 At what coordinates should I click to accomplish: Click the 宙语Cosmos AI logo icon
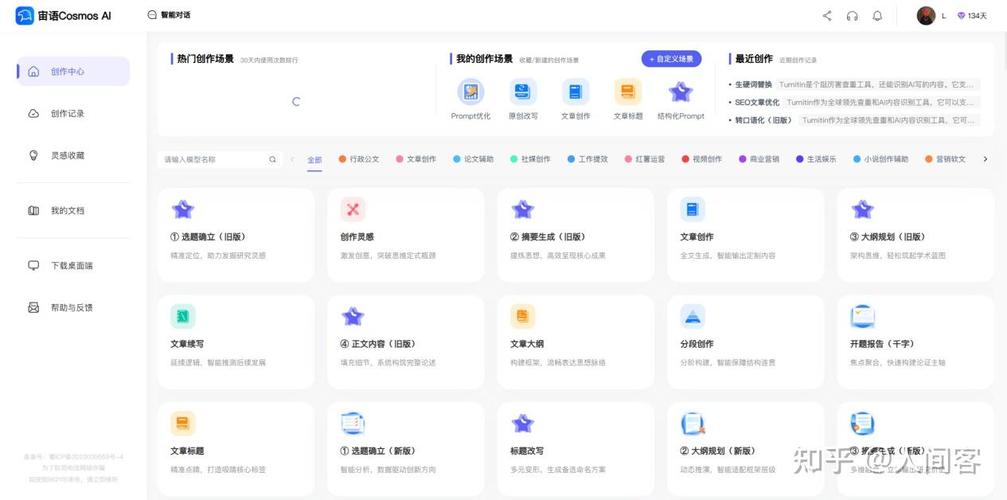tap(24, 15)
